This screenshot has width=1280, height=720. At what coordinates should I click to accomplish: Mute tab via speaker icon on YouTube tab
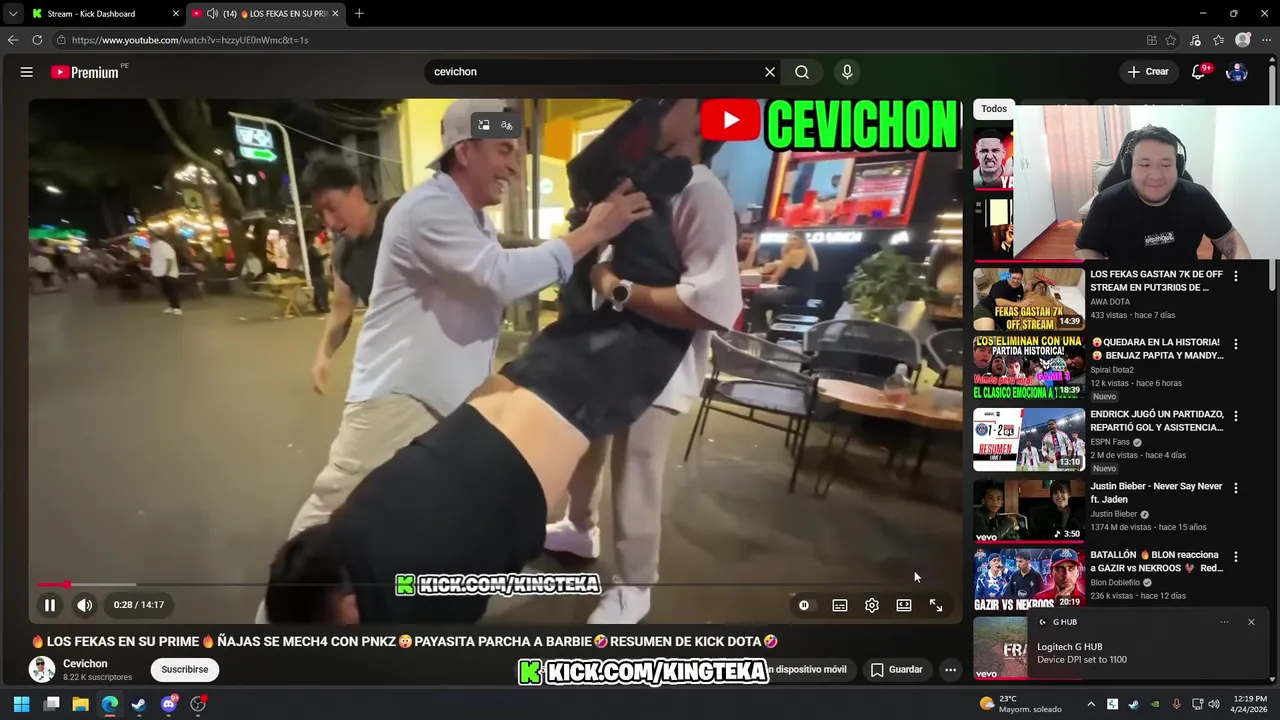212,14
